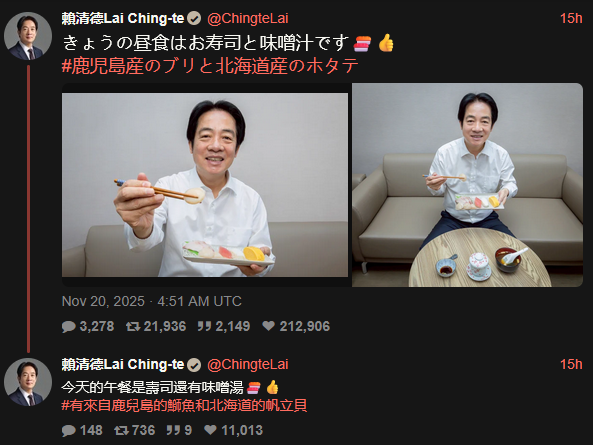
Task: Click the quote icon showing 9
Action: (174, 430)
